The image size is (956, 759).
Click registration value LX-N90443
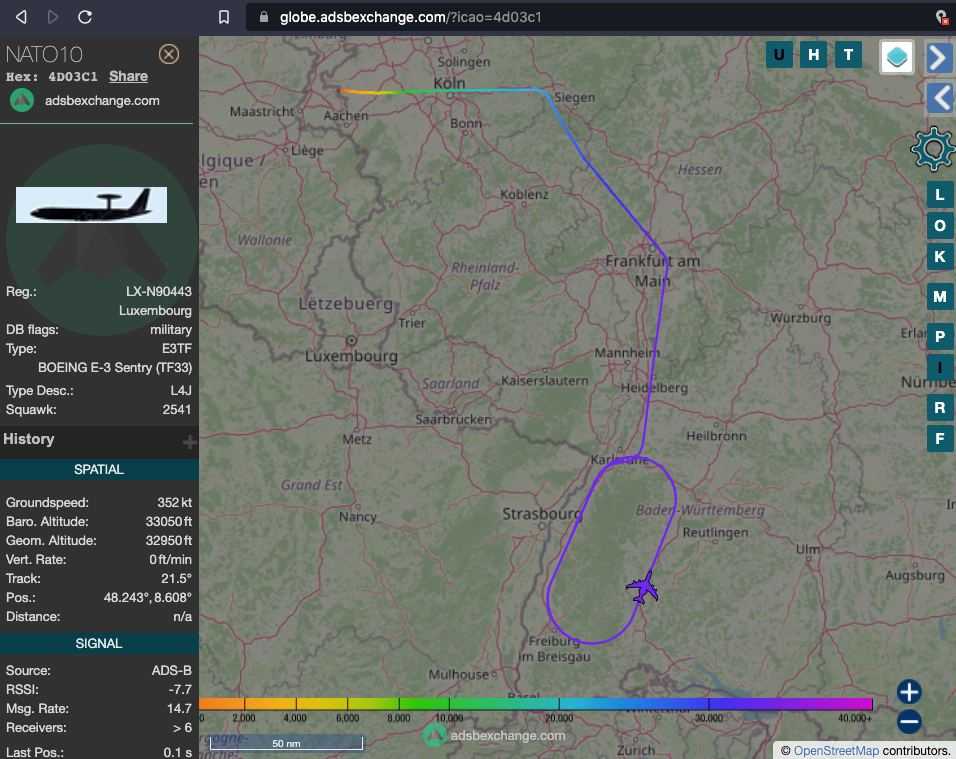click(159, 291)
